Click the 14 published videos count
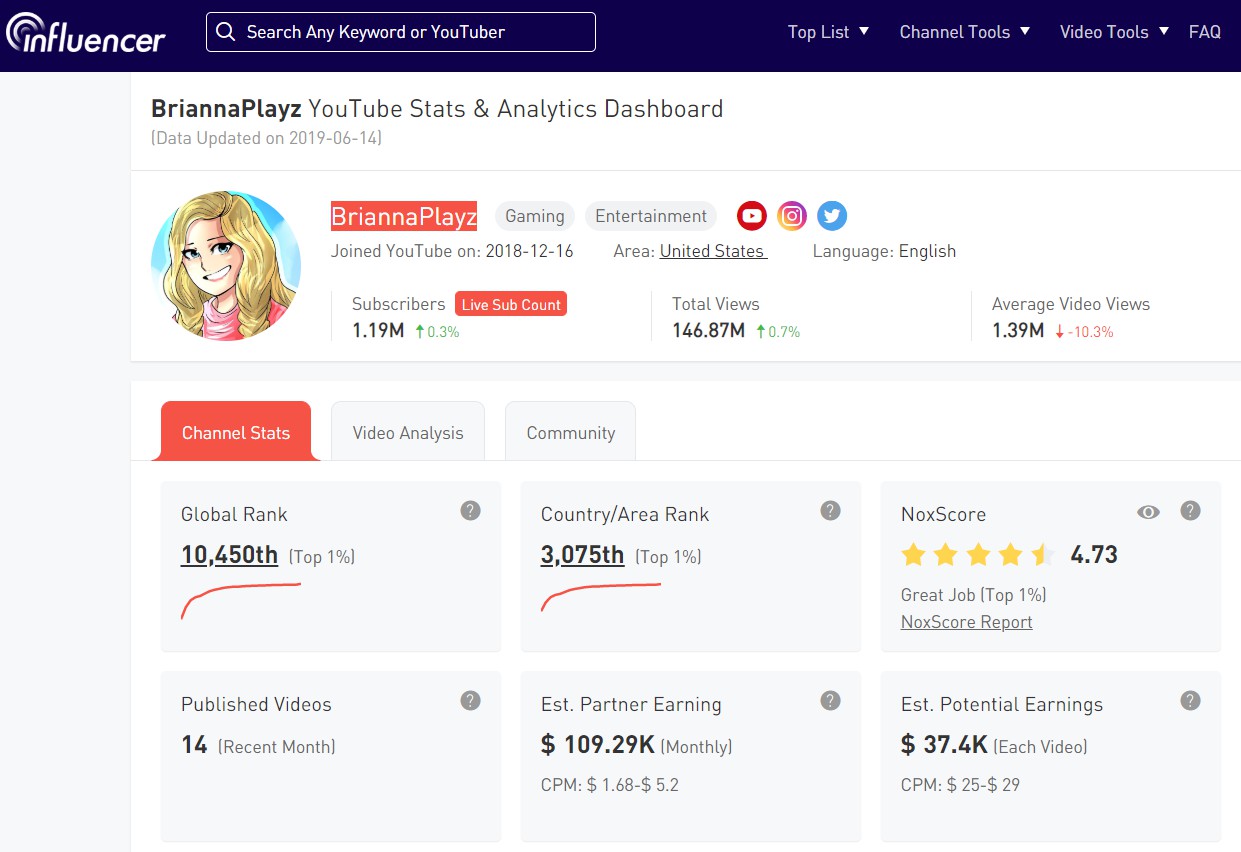1241x852 pixels. [x=194, y=745]
